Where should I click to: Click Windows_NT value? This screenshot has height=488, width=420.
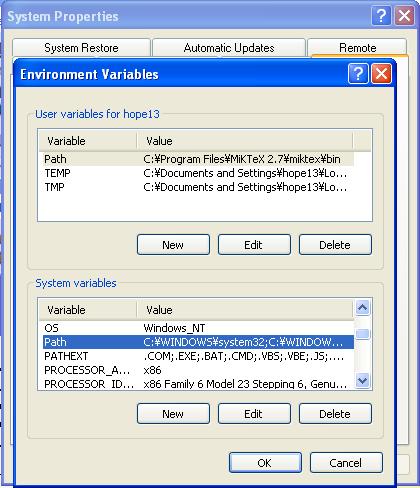pyautogui.click(x=174, y=328)
